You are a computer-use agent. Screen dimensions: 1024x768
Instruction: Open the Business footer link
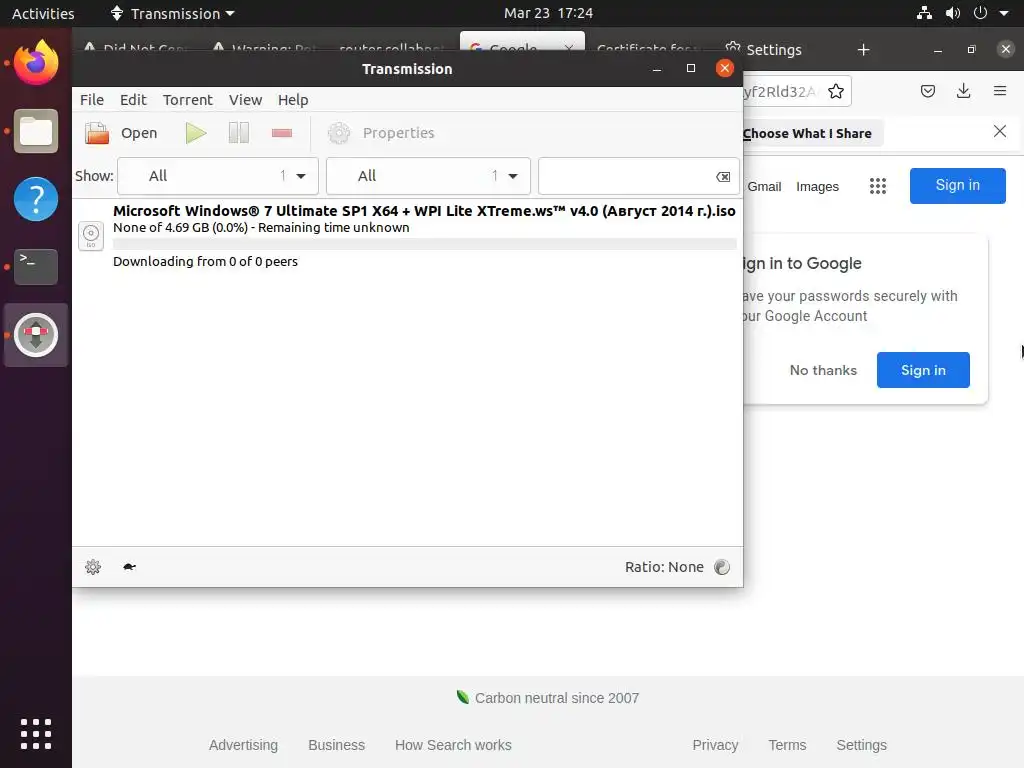[336, 745]
